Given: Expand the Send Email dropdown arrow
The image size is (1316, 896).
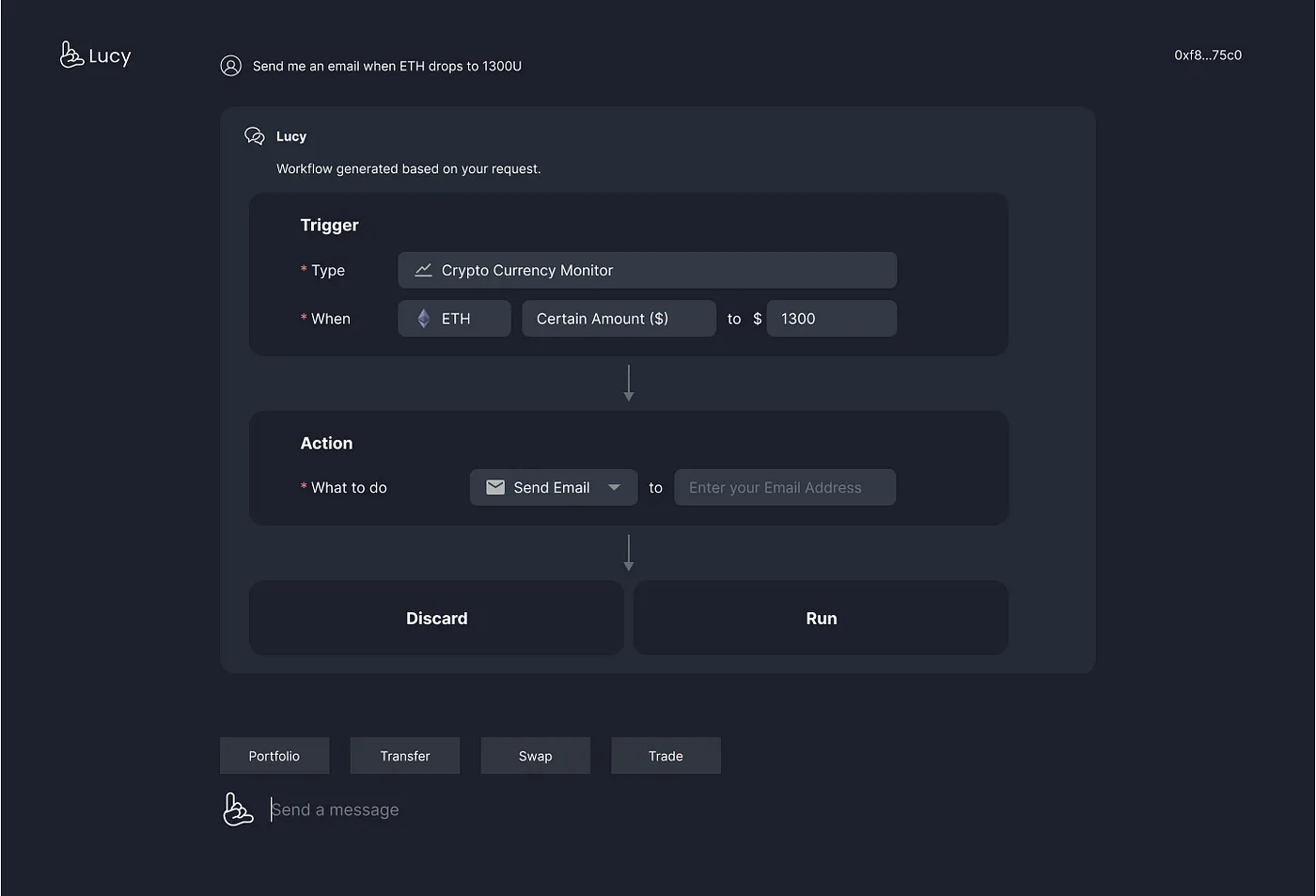Looking at the screenshot, I should click(614, 487).
